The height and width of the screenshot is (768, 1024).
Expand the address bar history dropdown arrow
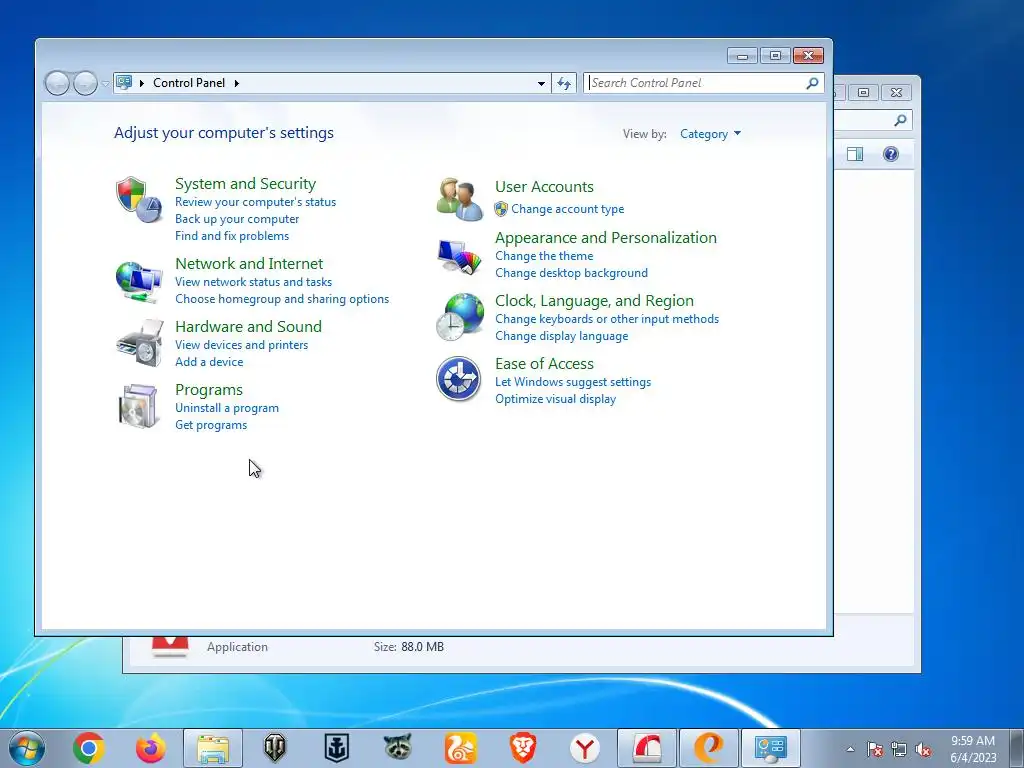coord(541,83)
